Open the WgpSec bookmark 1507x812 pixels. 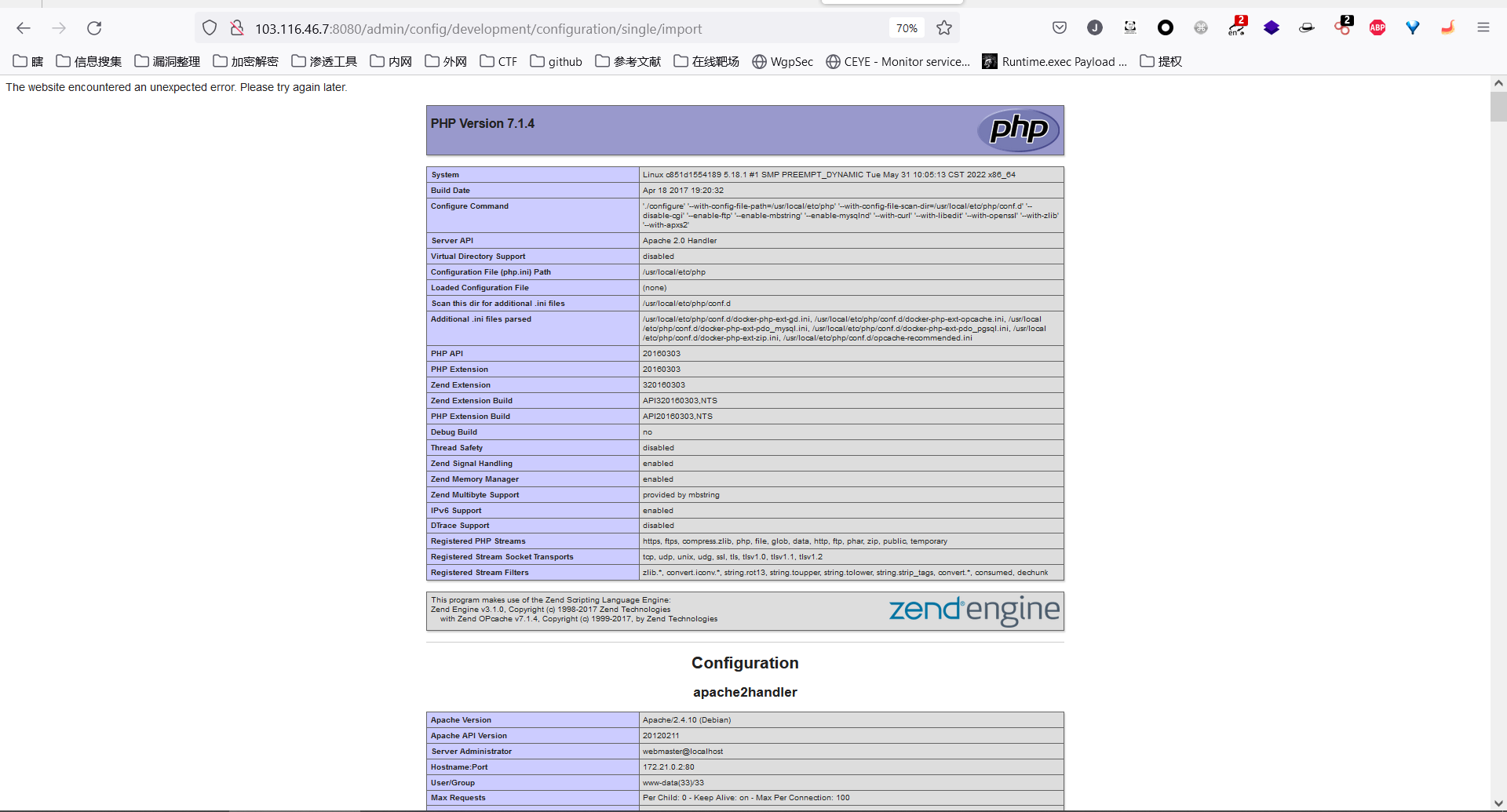point(783,61)
